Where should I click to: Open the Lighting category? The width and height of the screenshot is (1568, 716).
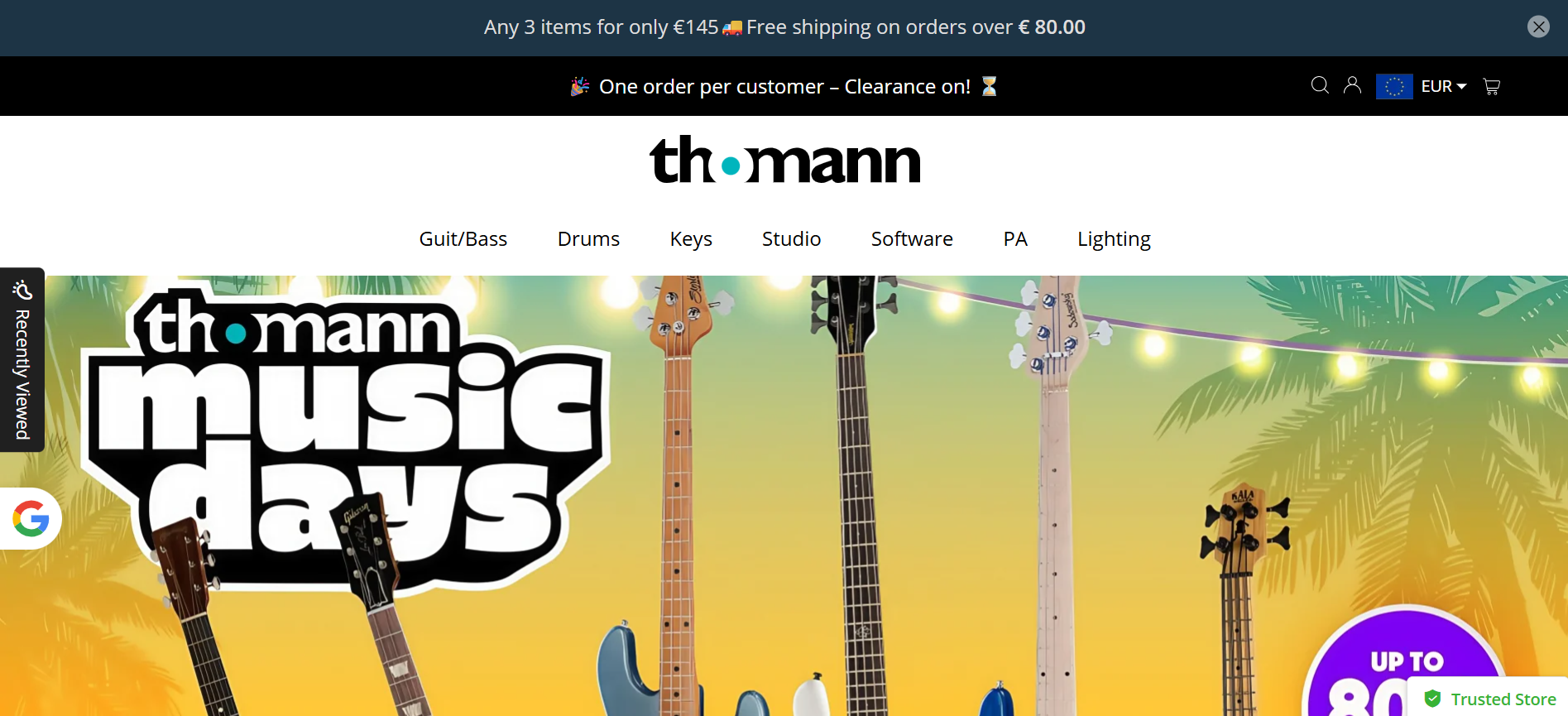point(1114,239)
